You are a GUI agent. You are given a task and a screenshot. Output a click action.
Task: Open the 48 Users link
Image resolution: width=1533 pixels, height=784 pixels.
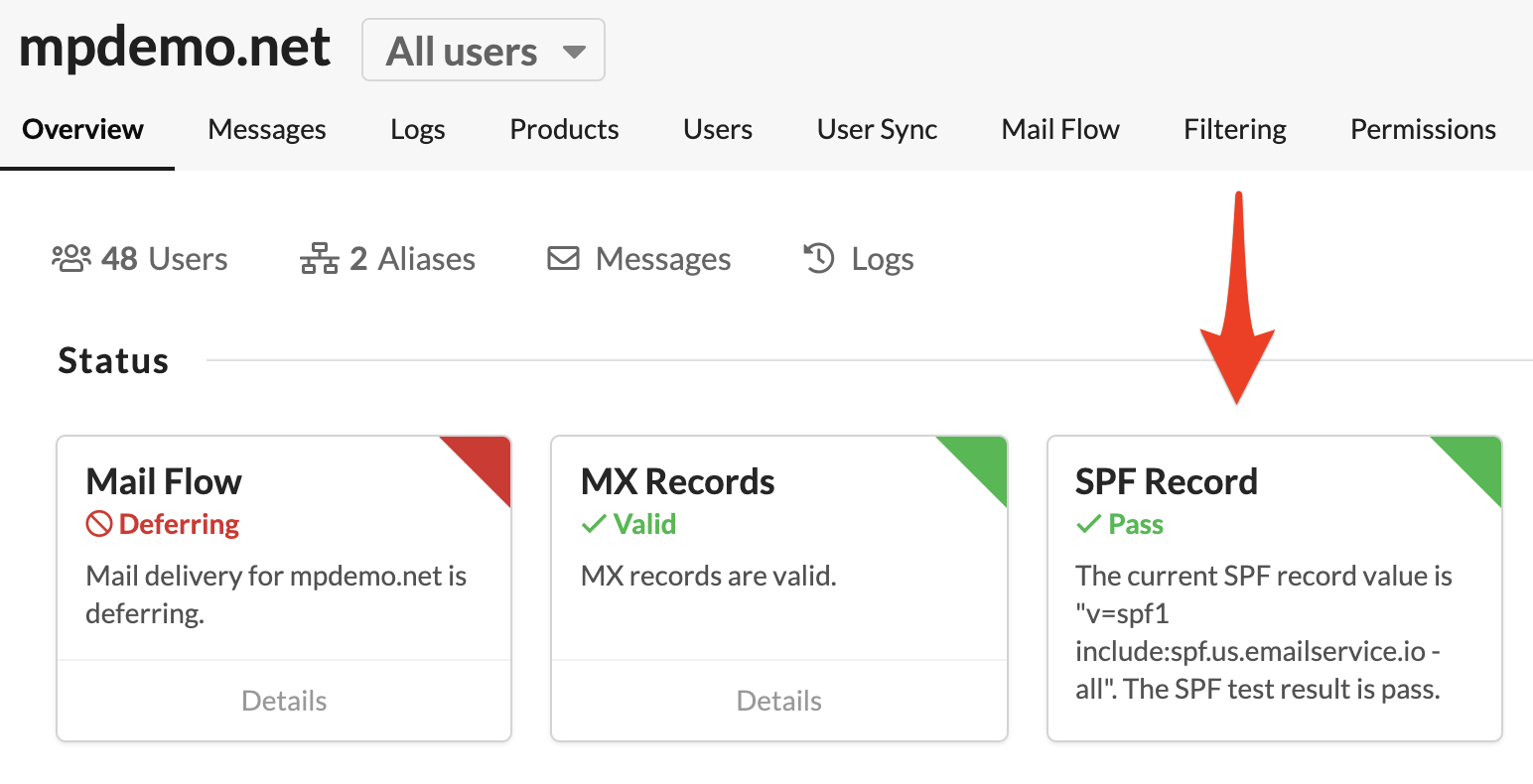click(165, 259)
